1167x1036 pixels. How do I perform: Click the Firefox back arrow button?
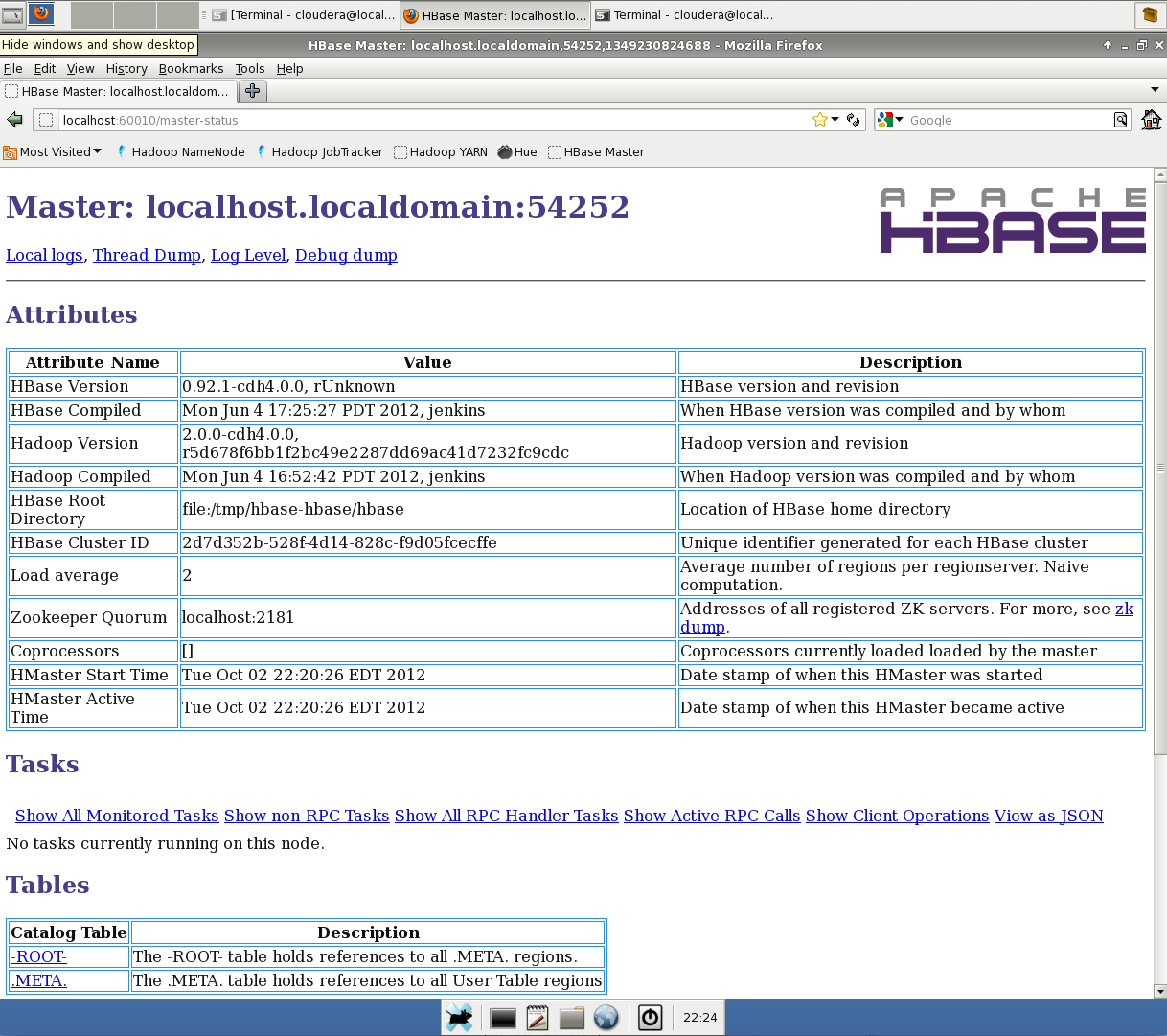pyautogui.click(x=14, y=120)
